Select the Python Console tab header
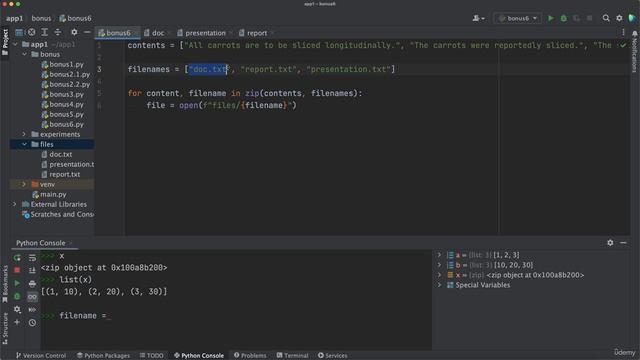Screen dimensions: 640x360 [41, 243]
